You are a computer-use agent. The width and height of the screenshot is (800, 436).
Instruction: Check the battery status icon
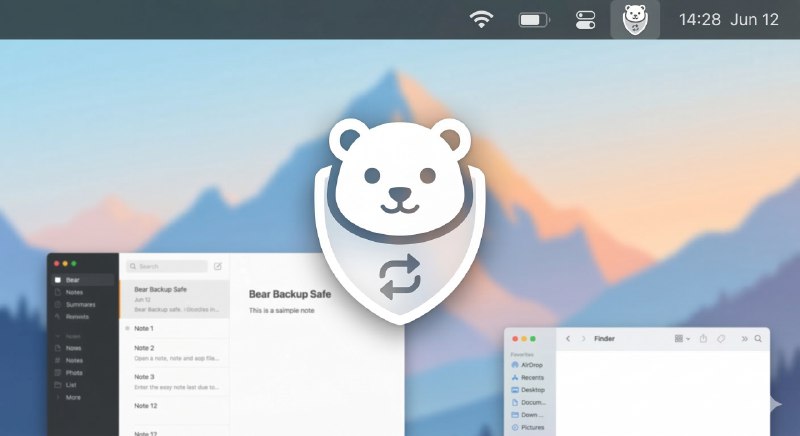pos(534,20)
